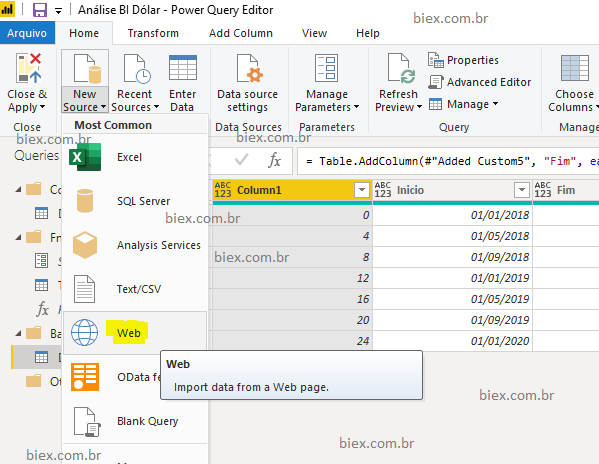
Task: Switch to the Add Column tab
Action: point(241,33)
